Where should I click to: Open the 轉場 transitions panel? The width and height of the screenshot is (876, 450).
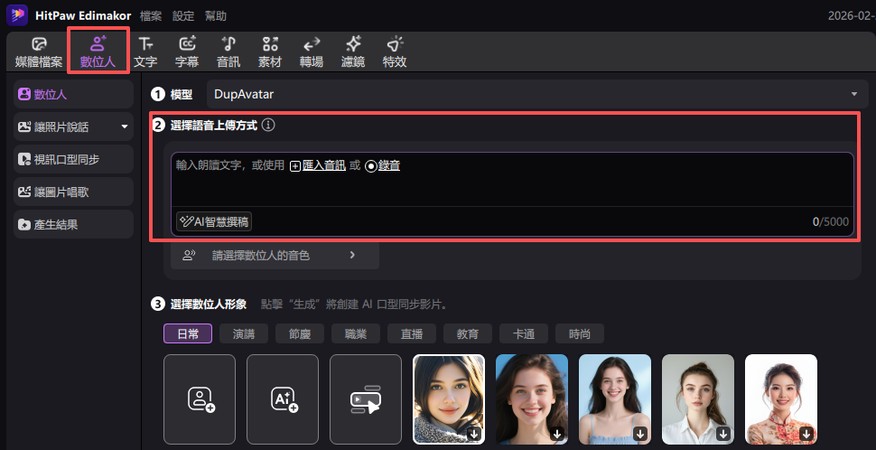click(311, 53)
